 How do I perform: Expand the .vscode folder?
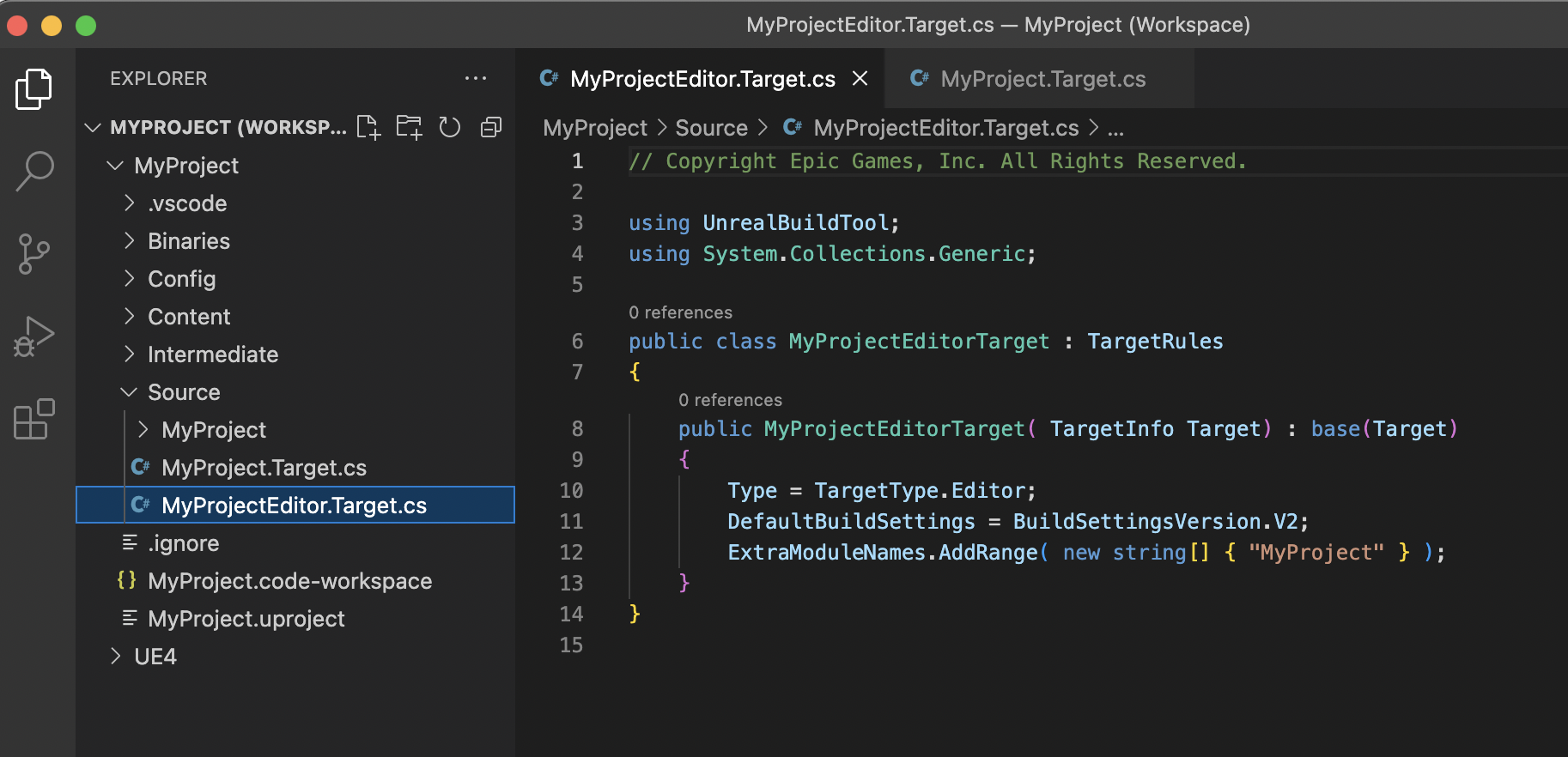(x=129, y=203)
